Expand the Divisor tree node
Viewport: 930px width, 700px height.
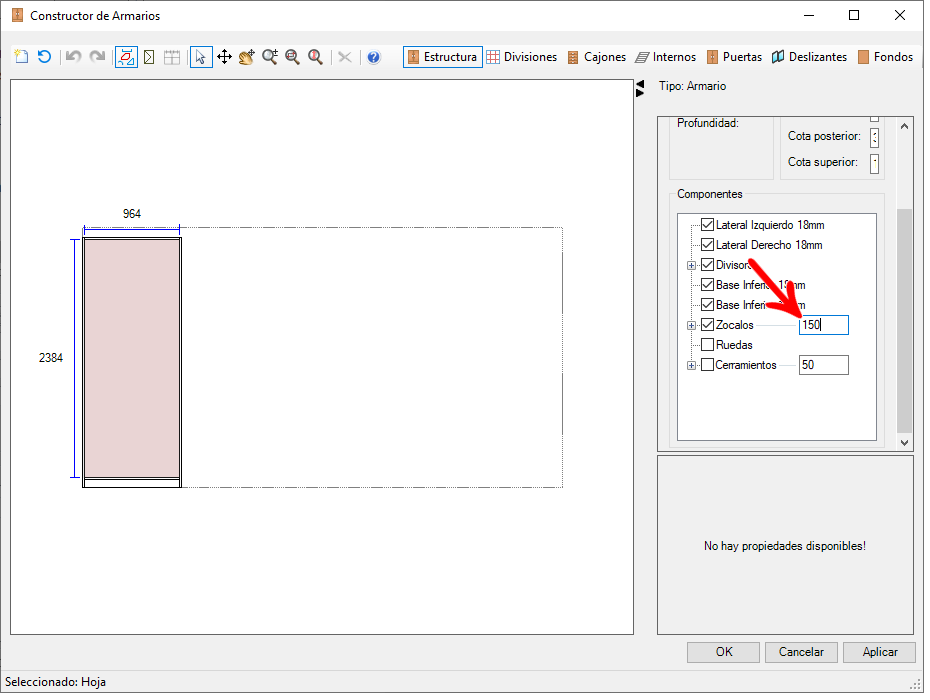(692, 265)
